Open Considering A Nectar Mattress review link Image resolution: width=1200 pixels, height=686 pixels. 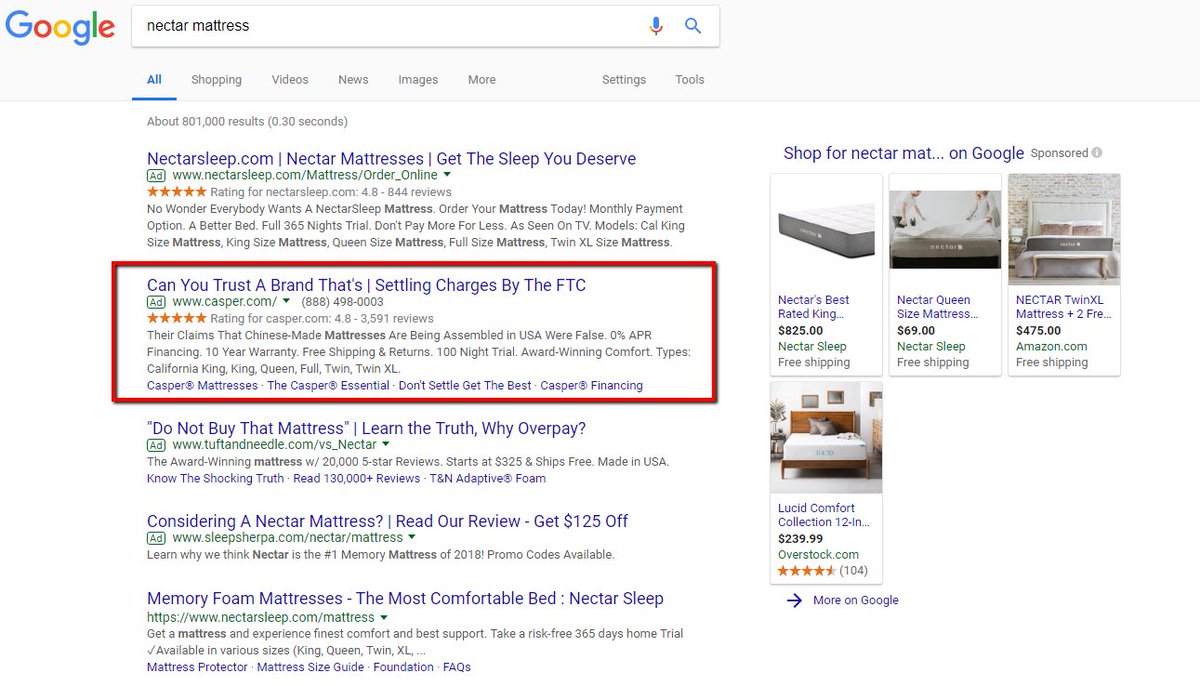(x=387, y=521)
